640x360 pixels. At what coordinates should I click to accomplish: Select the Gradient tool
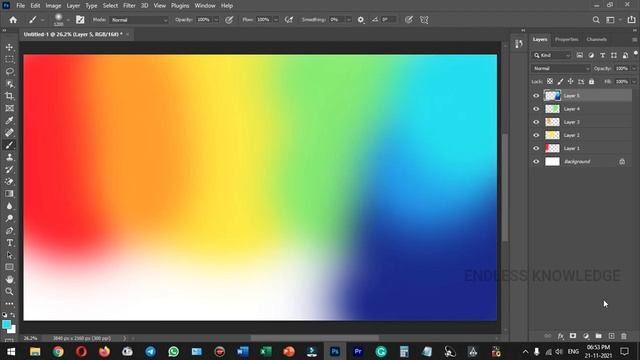tap(9, 194)
